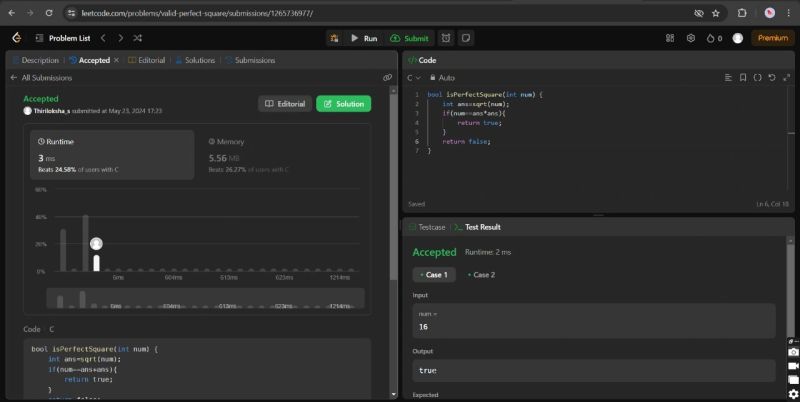Click the debugger icon left of Run
Image resolution: width=800 pixels, height=402 pixels.
click(334, 38)
